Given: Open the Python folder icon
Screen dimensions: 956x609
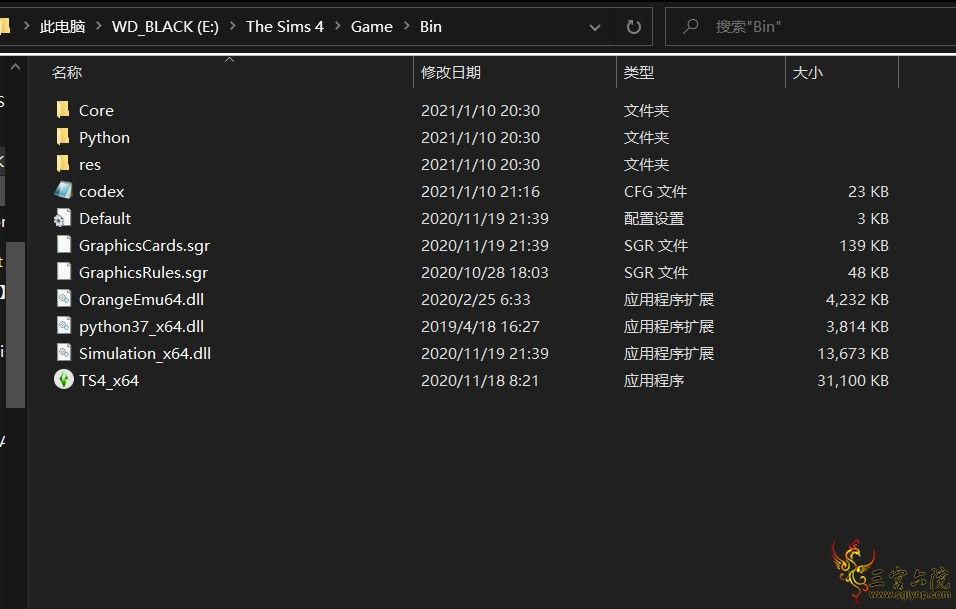Looking at the screenshot, I should coord(63,137).
